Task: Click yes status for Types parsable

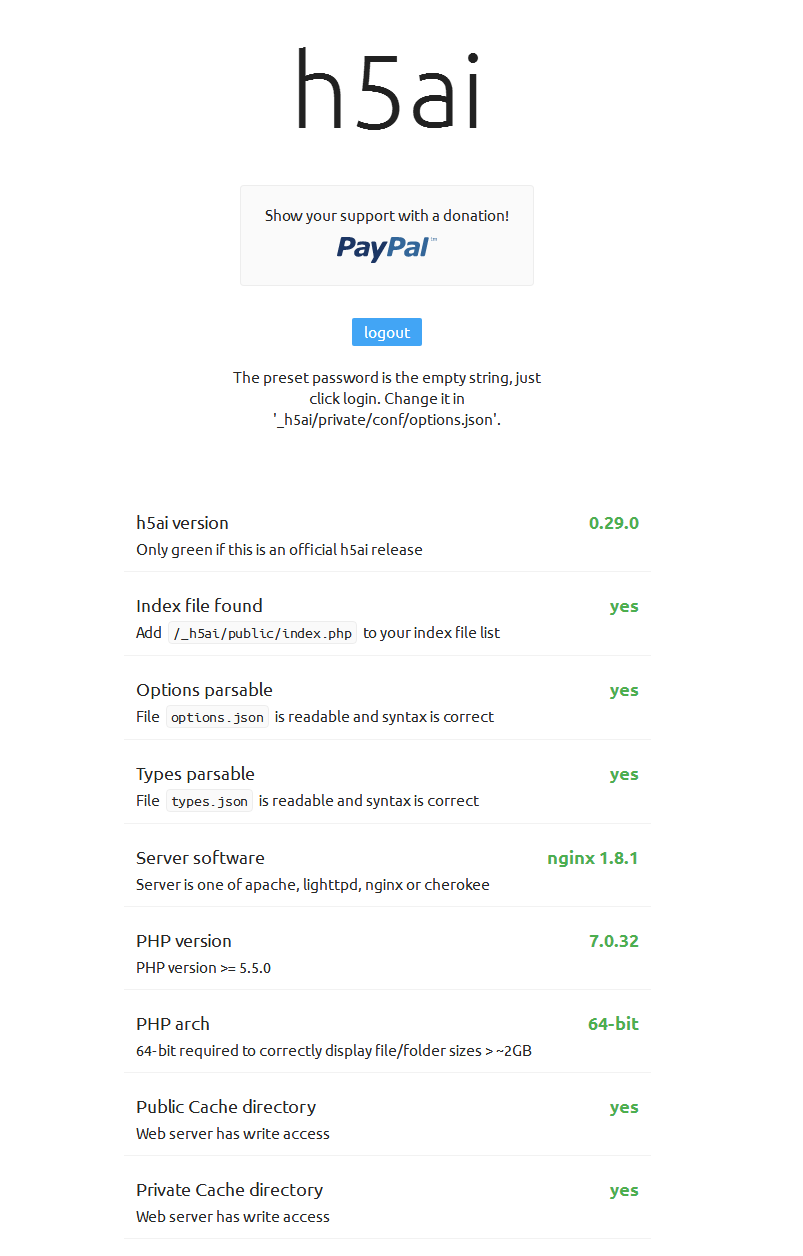Action: [x=624, y=775]
